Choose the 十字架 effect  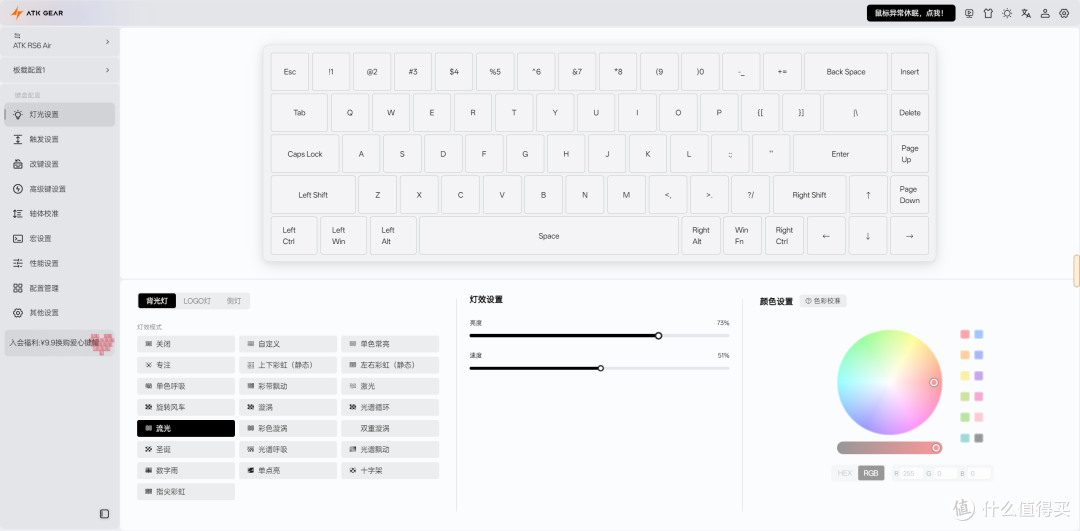390,471
